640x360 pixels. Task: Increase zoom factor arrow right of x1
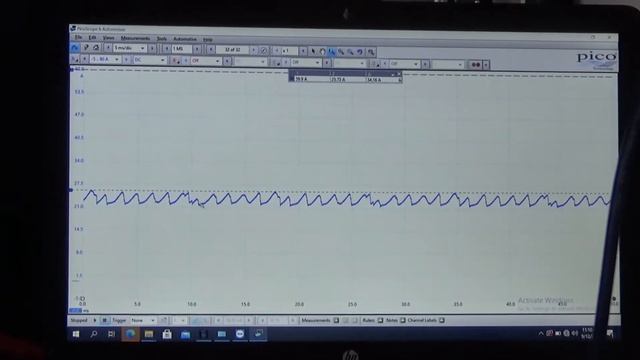click(x=303, y=51)
